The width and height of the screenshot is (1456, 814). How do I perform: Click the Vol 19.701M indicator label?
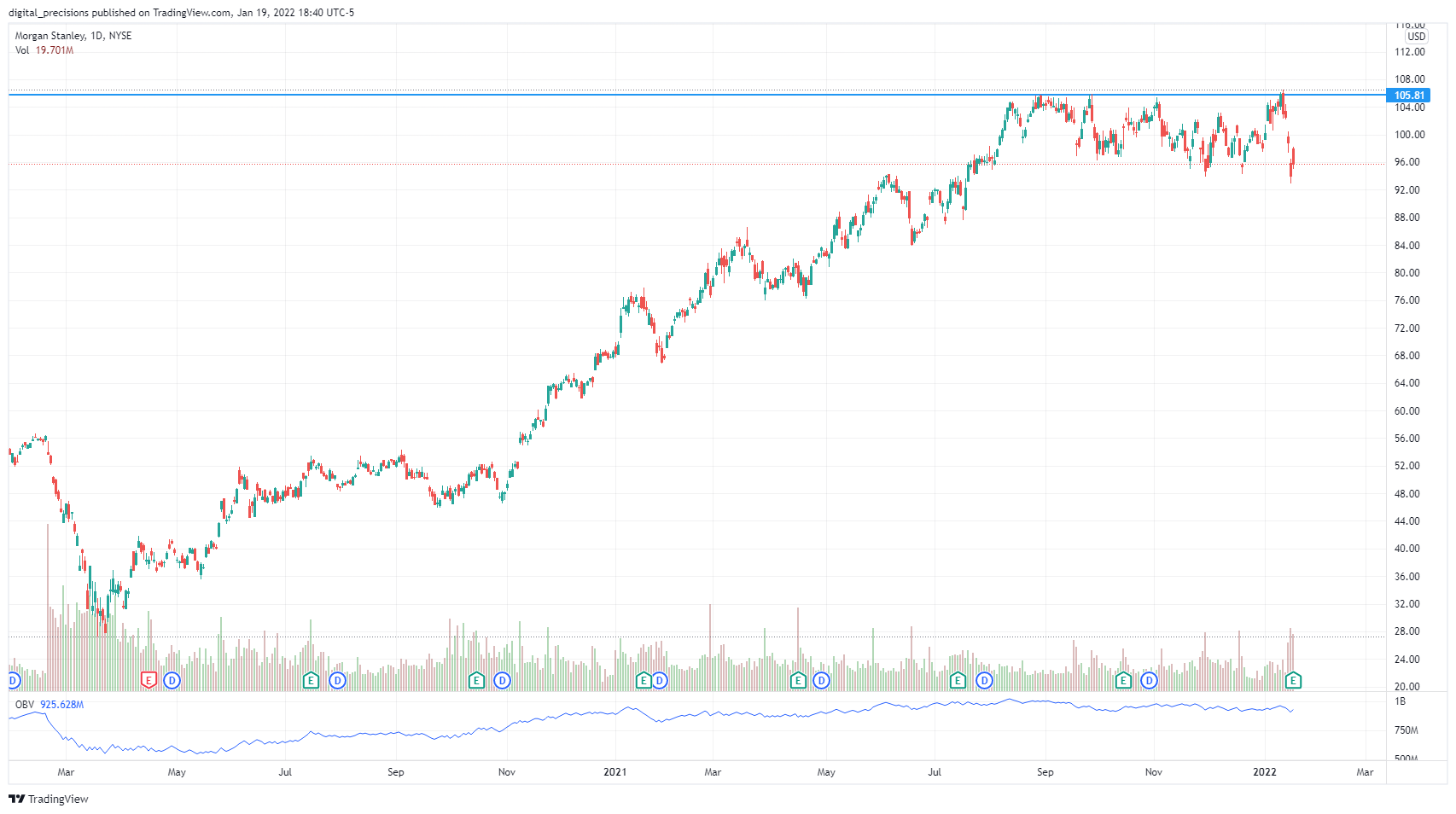44,50
